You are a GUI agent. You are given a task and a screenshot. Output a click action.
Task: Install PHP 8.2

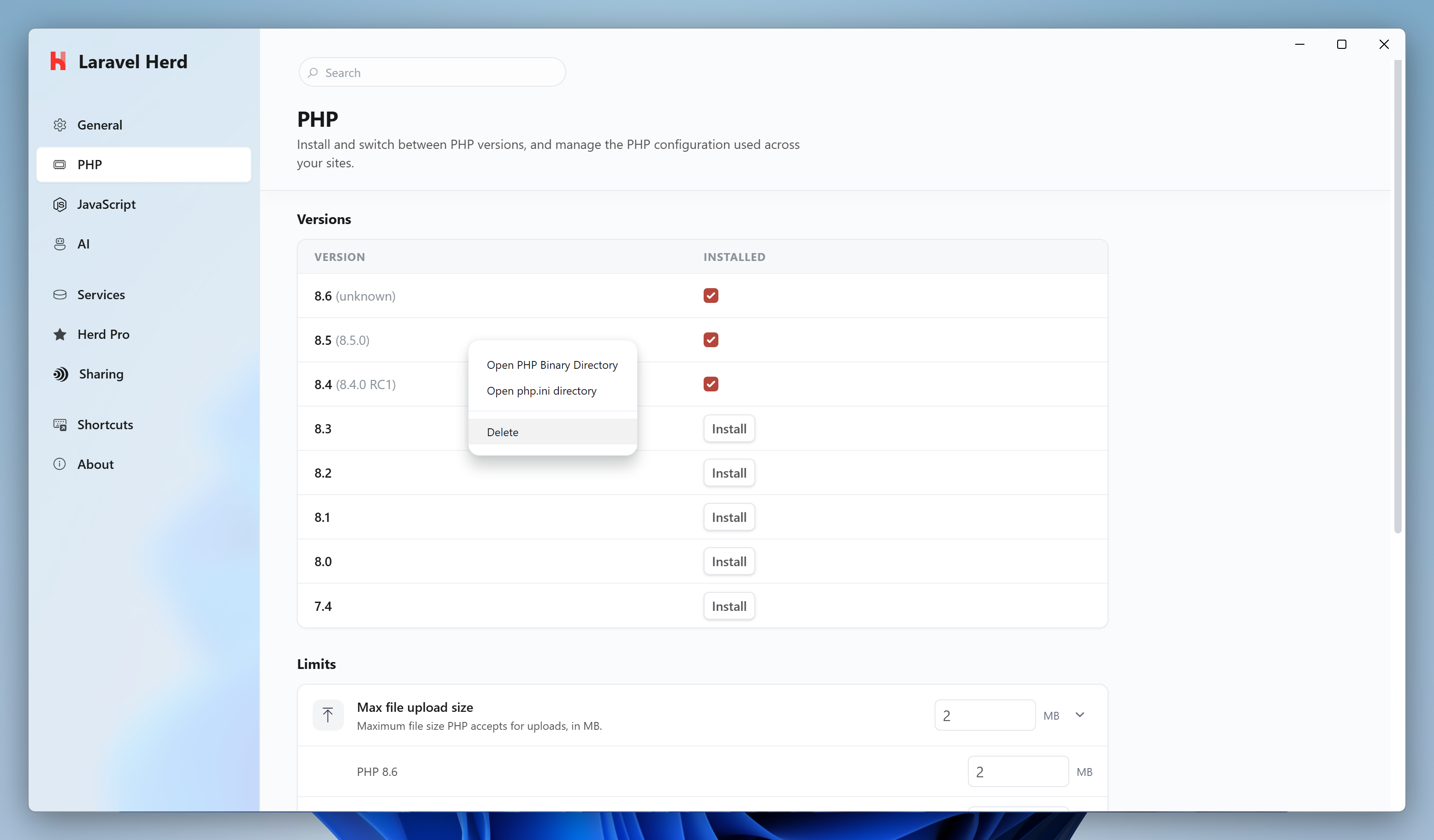point(729,473)
